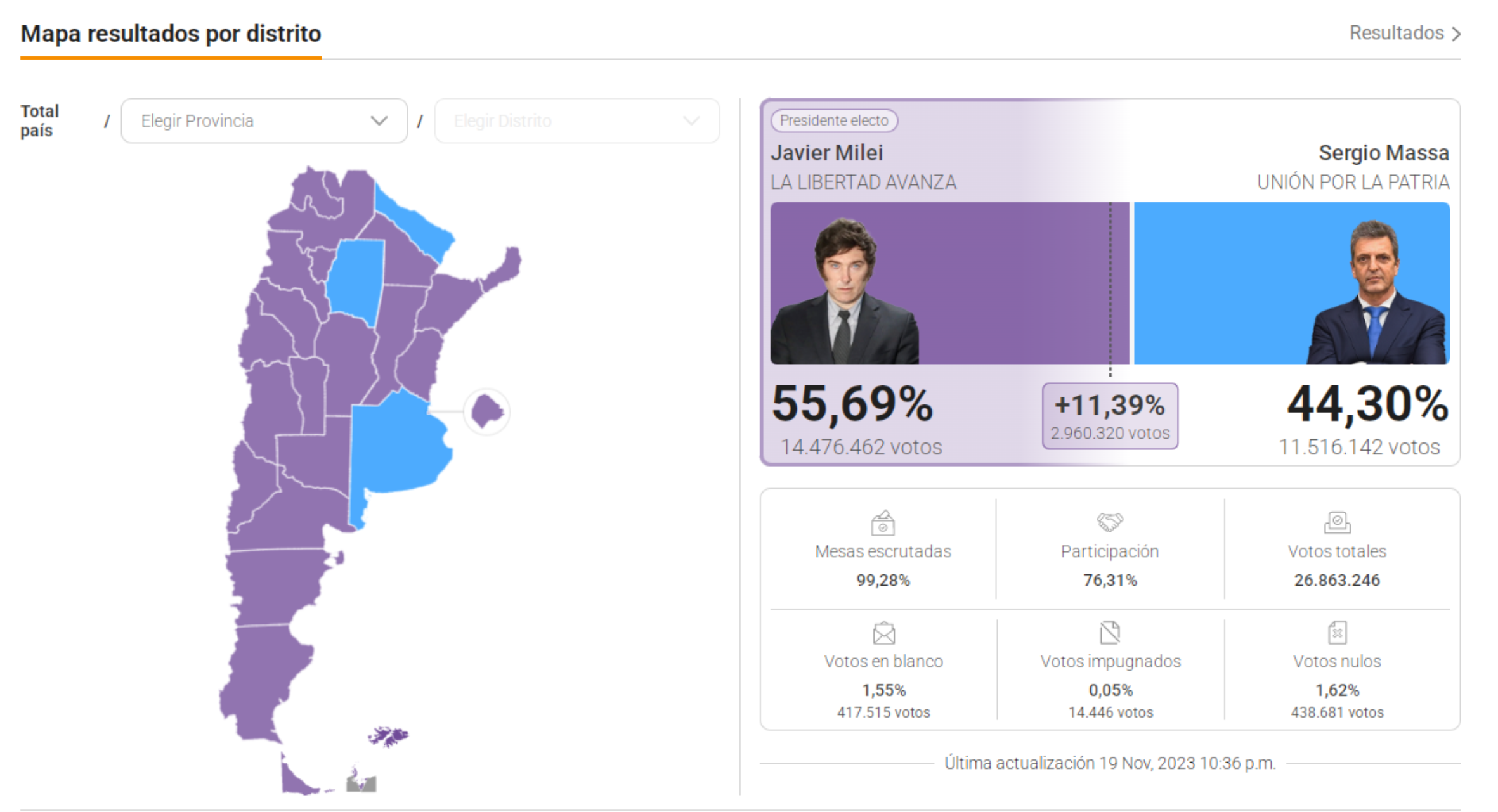The width and height of the screenshot is (1498, 812).
Task: Click the Buenos Aires city circle inset
Action: (486, 411)
